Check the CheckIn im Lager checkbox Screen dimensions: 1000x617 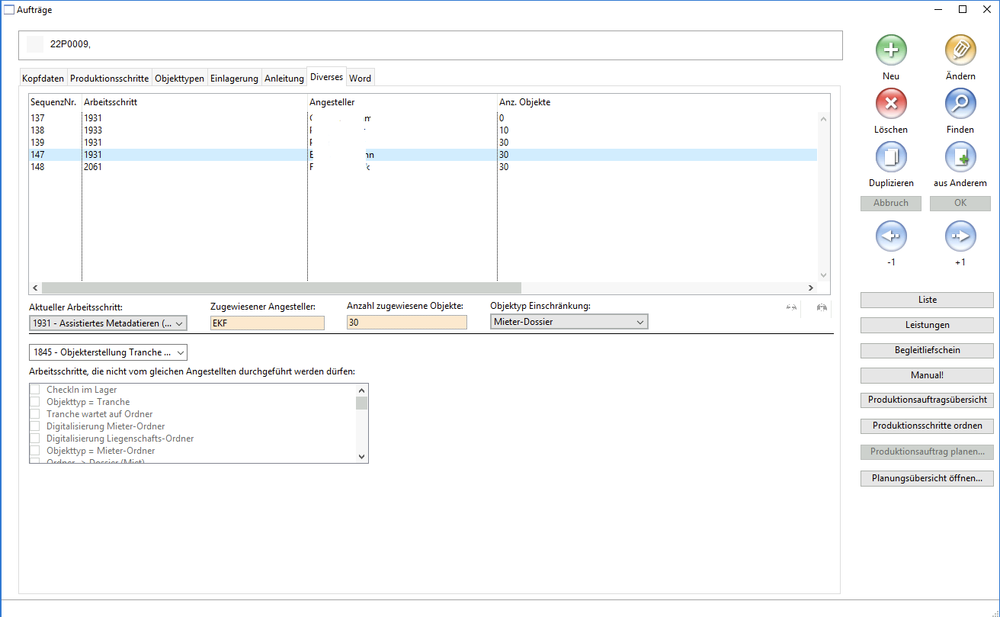point(36,390)
